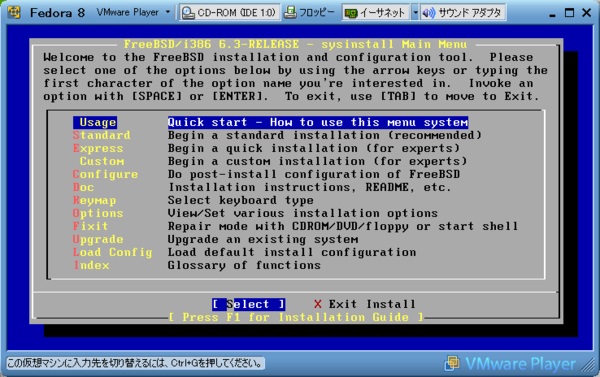Viewport: 600px width, 377px height.
Task: Open the VMware Player dropdown menu
Action: coord(133,12)
